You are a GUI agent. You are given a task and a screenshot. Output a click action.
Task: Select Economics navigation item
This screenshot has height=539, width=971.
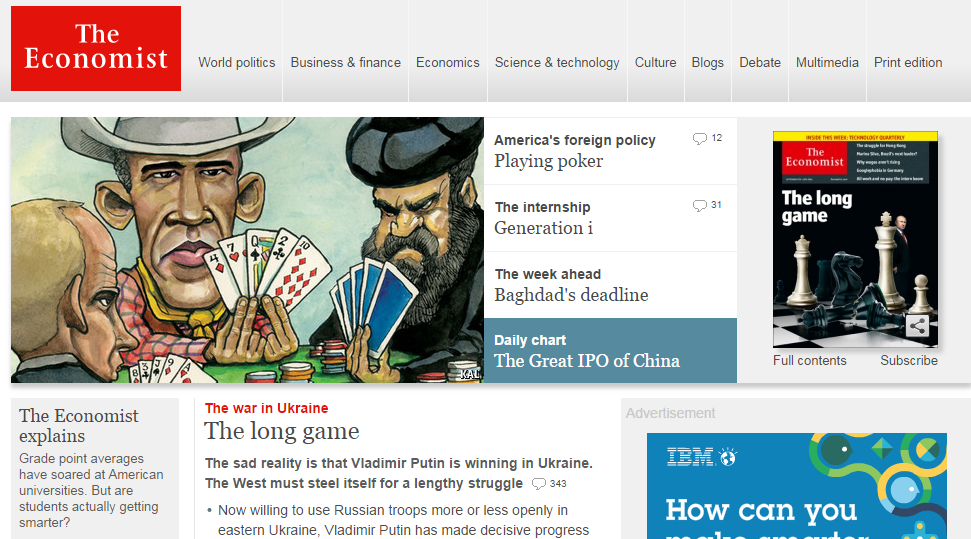(448, 63)
